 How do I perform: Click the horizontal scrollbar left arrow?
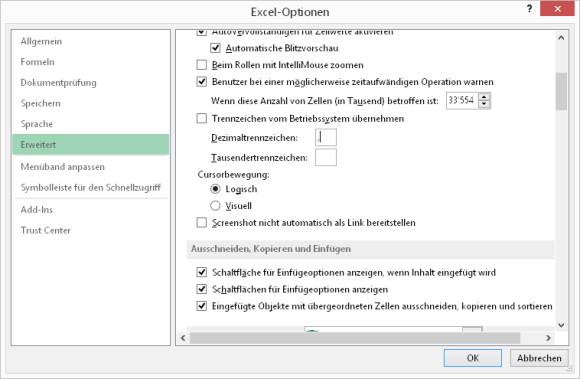[183, 338]
